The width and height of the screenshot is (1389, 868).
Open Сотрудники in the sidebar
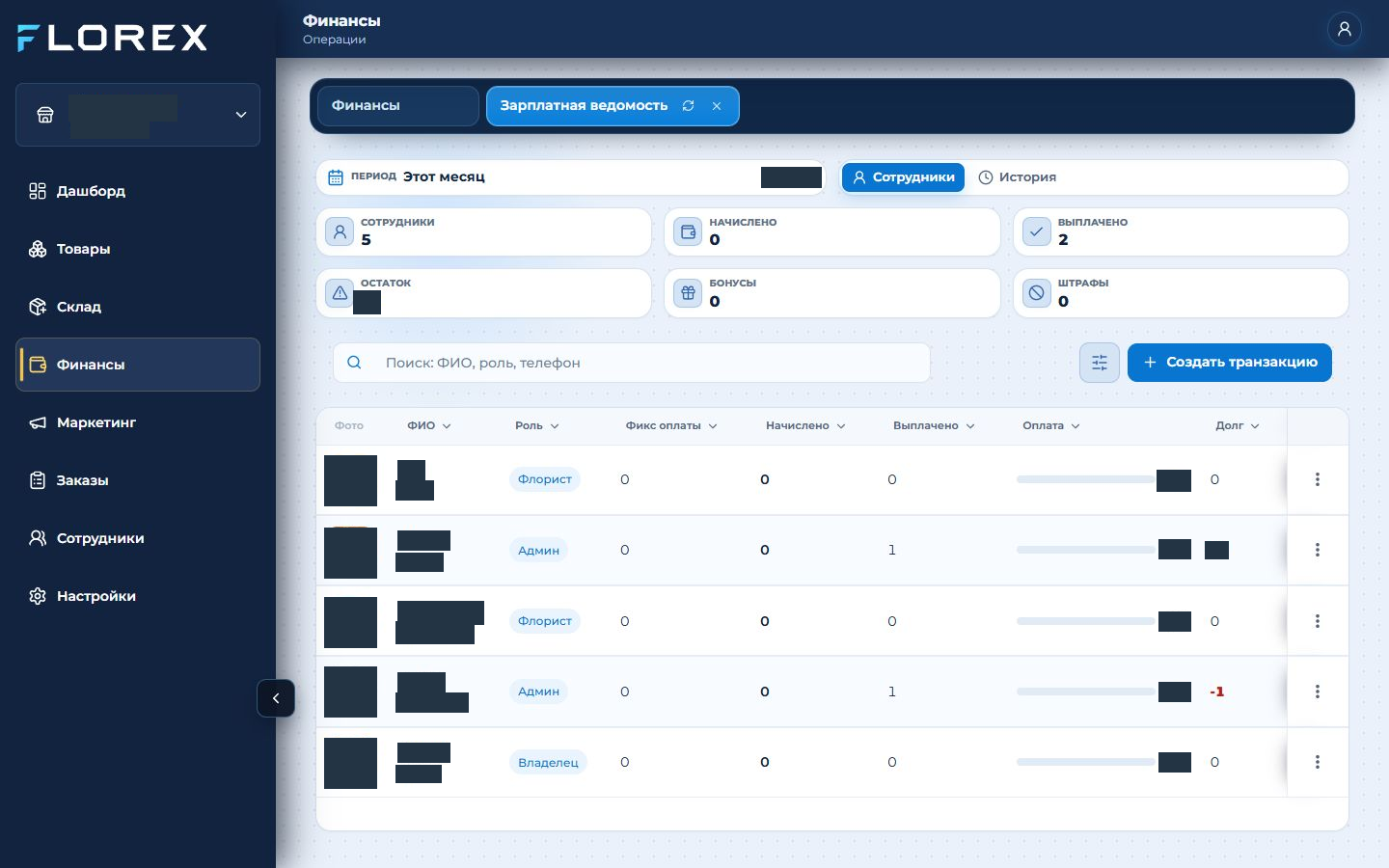click(138, 538)
